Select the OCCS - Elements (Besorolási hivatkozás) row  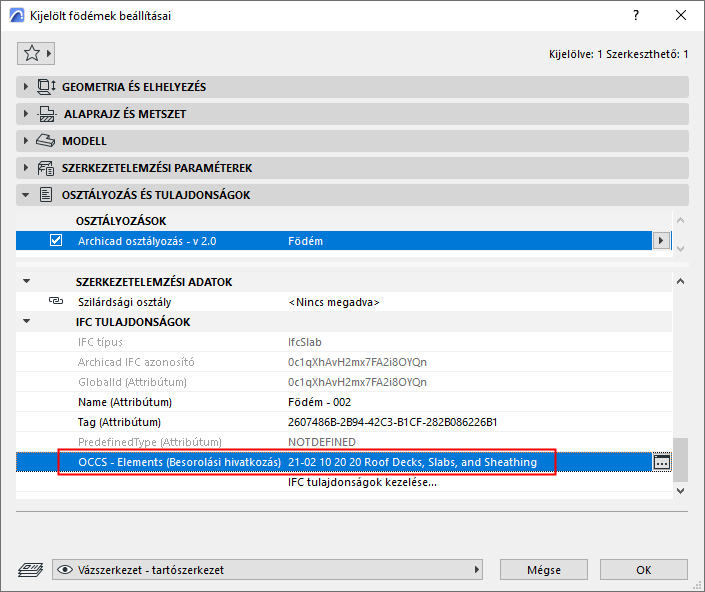(334, 462)
